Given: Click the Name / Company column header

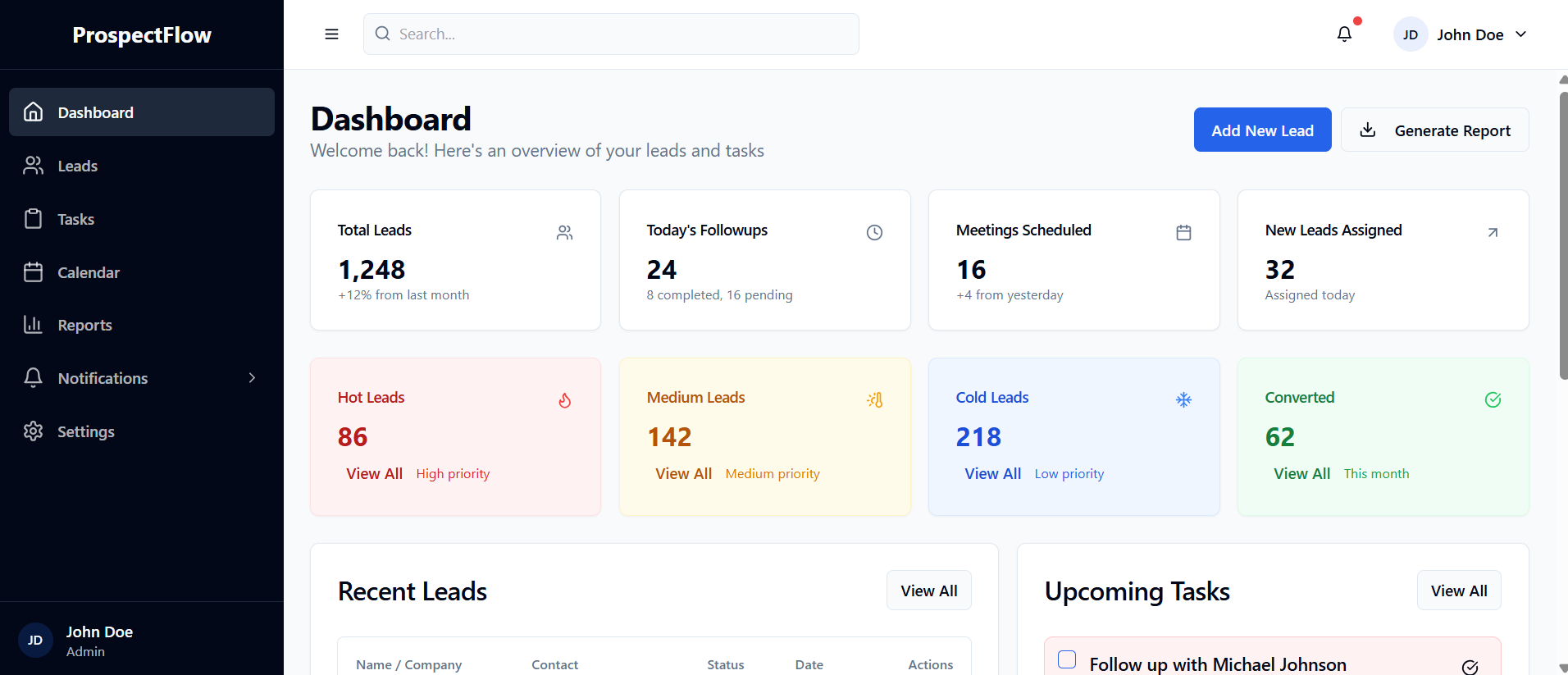Looking at the screenshot, I should click(408, 664).
